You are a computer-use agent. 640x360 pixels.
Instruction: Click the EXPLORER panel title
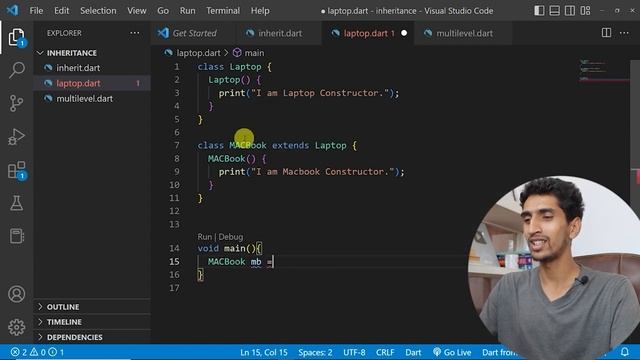click(x=64, y=33)
